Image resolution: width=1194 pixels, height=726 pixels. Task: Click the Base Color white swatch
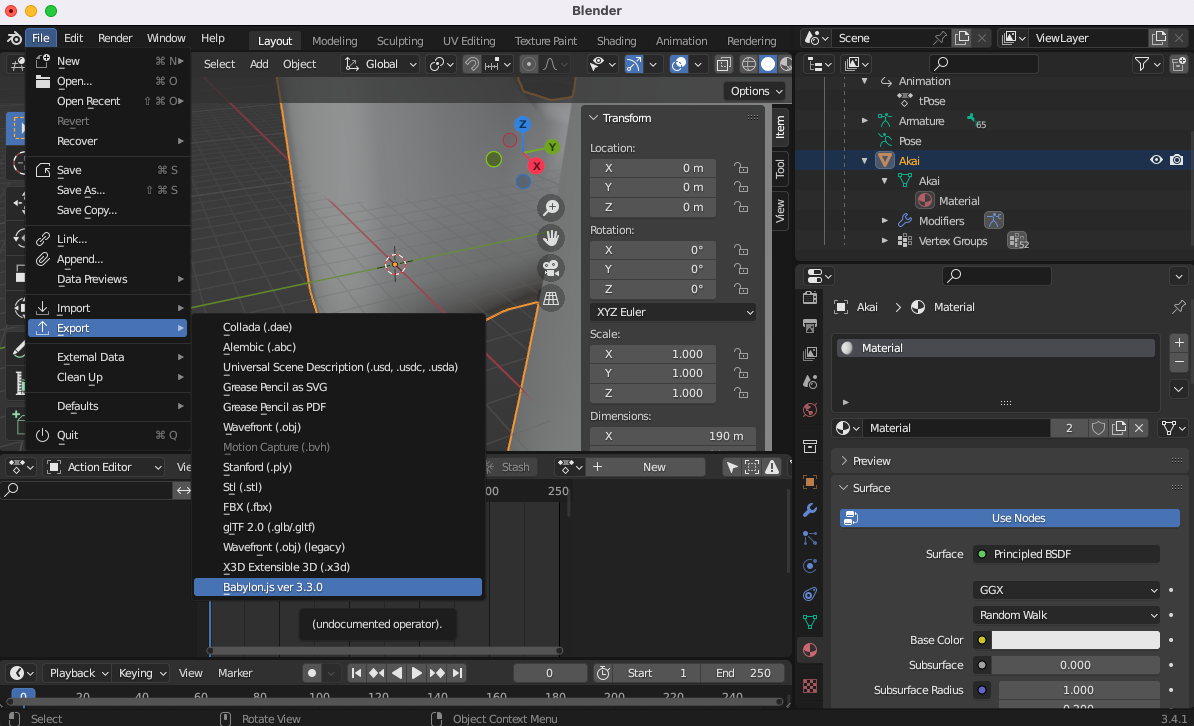click(x=1075, y=640)
